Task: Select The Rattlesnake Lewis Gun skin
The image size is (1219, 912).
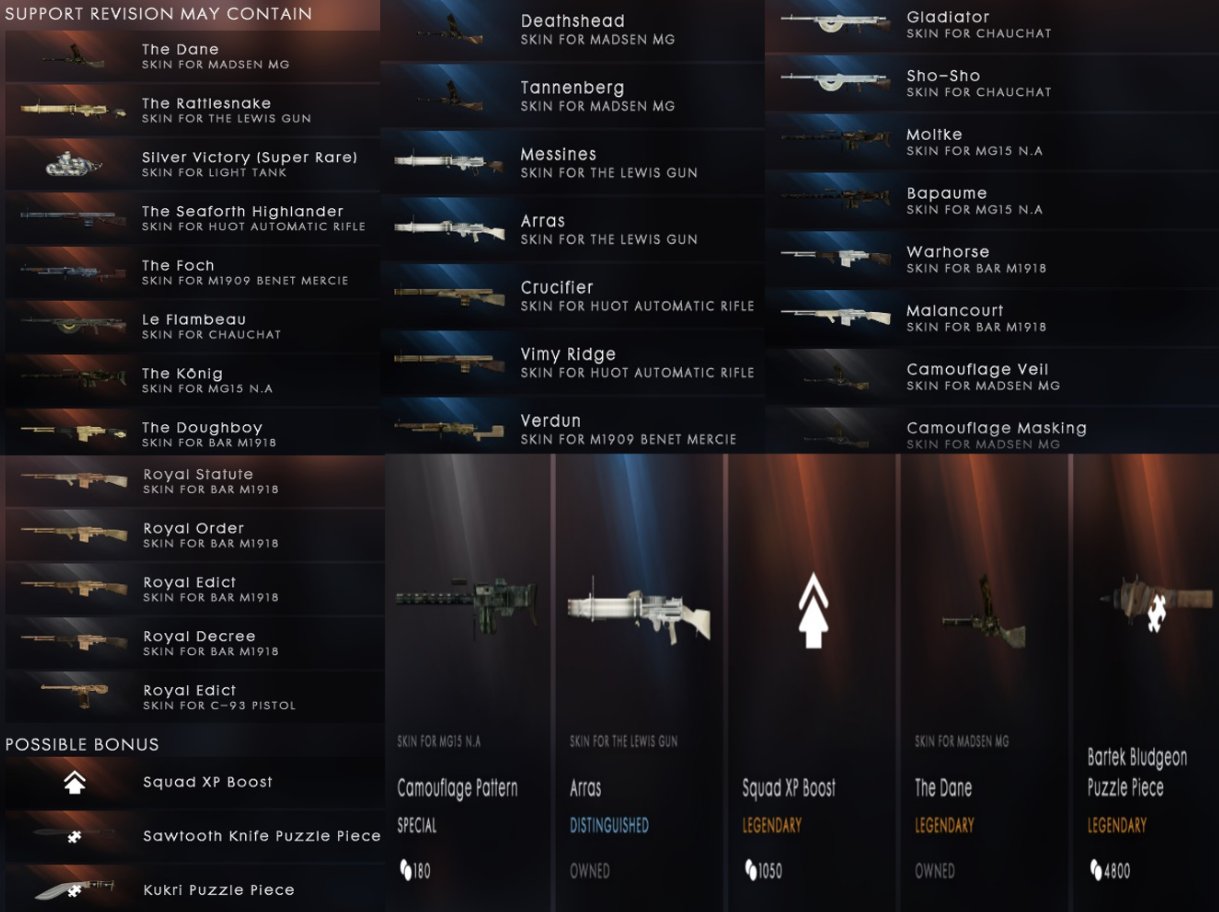Action: click(x=192, y=110)
